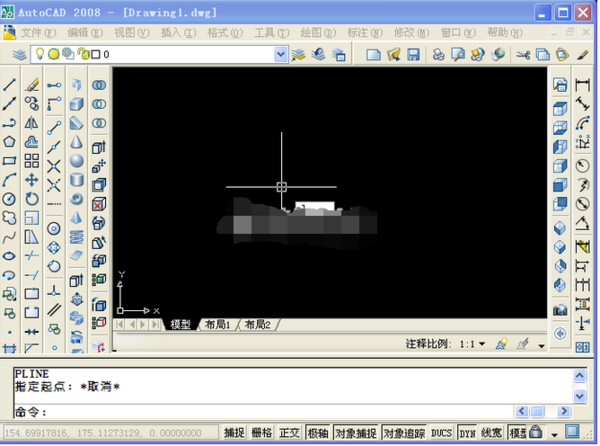Screen dimensions: 600x446
Task: Click the Mirror modify tool
Action: [32, 123]
